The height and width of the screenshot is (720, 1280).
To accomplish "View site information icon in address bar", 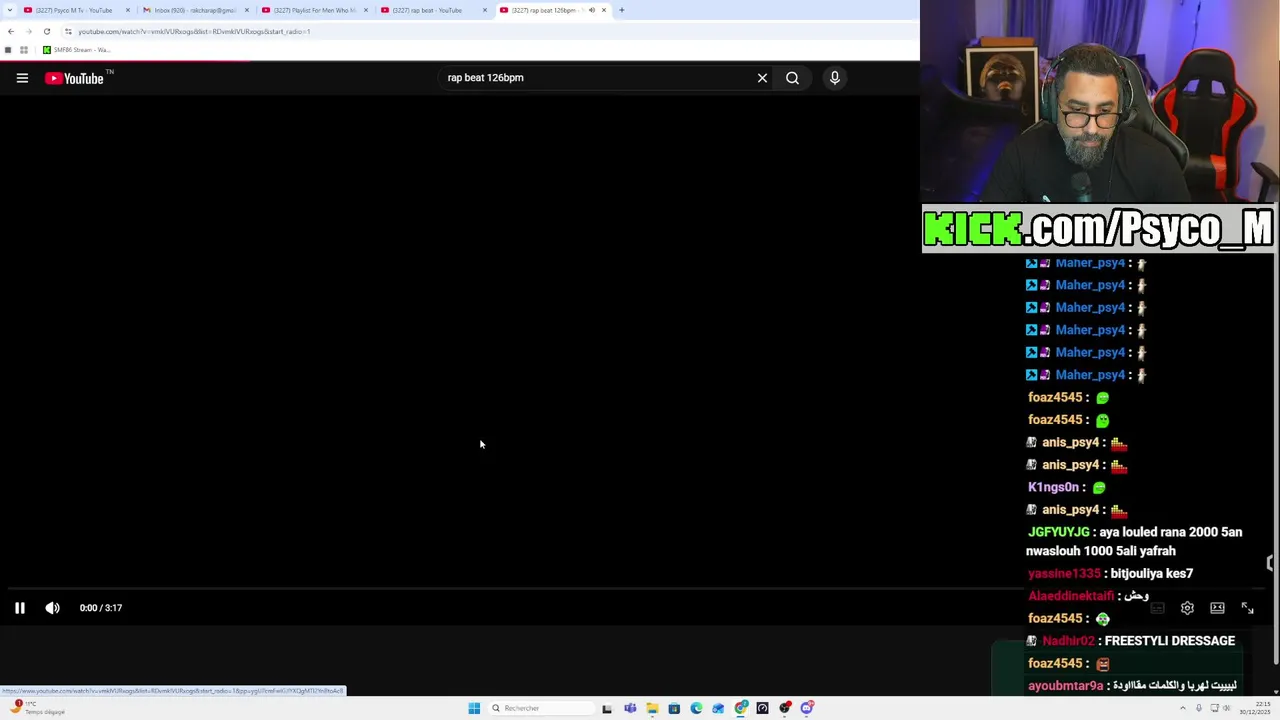I will click(x=68, y=31).
